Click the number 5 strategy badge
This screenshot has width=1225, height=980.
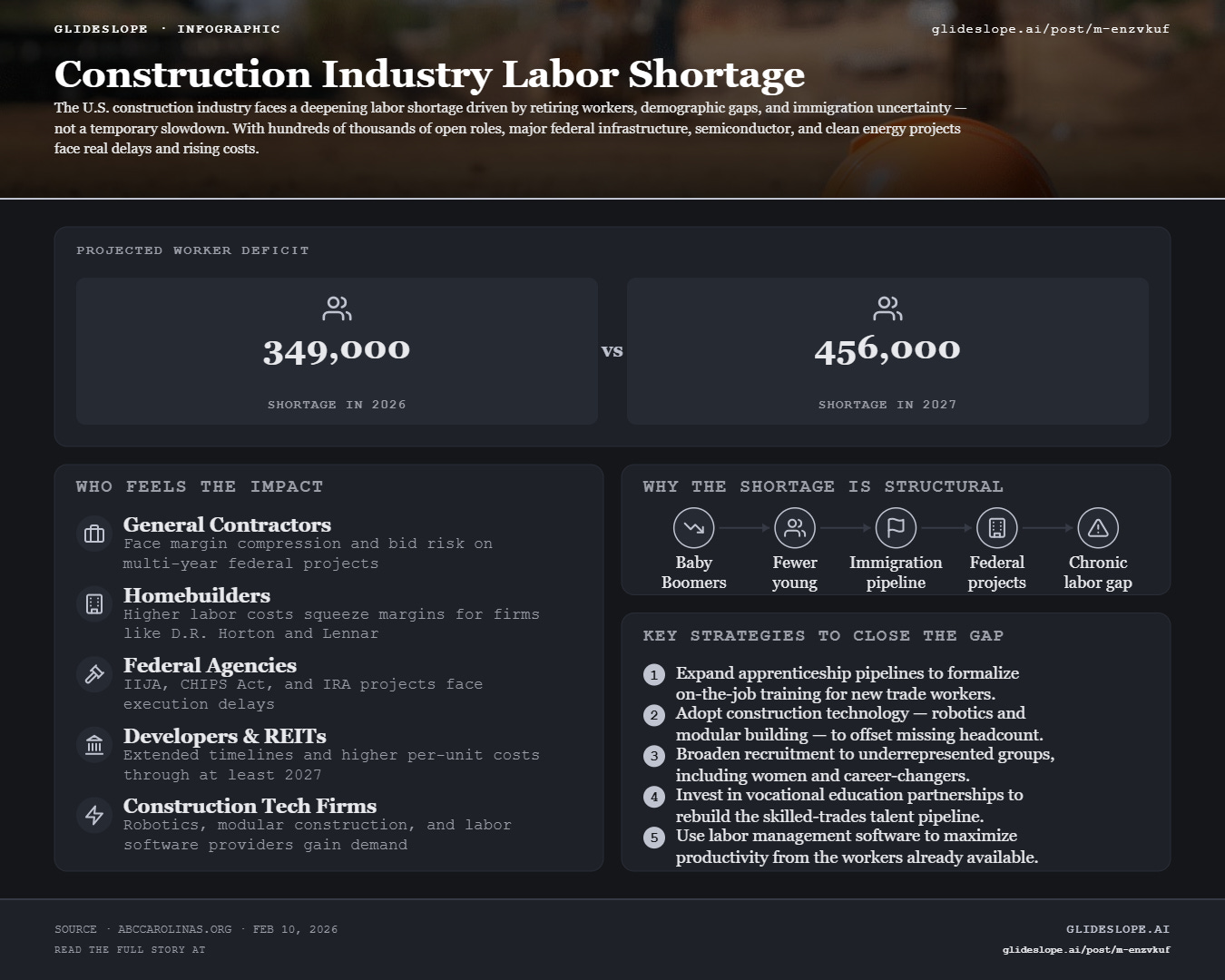pyautogui.click(x=654, y=838)
